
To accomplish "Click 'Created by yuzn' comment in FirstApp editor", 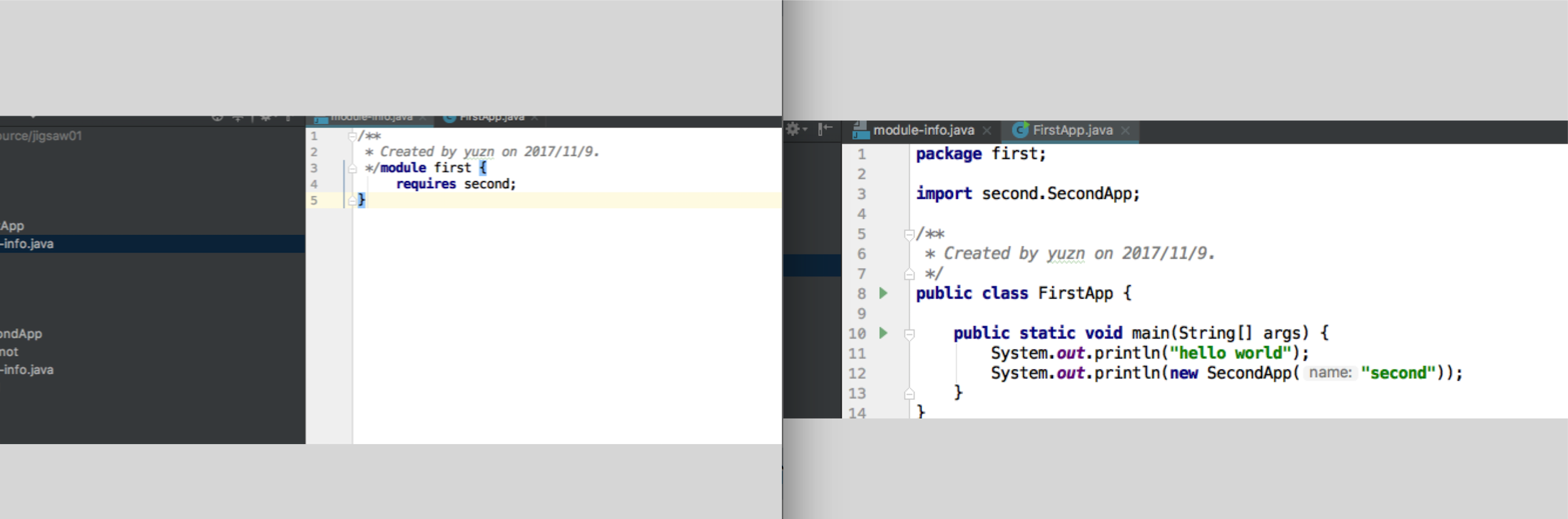I will [x=1014, y=254].
